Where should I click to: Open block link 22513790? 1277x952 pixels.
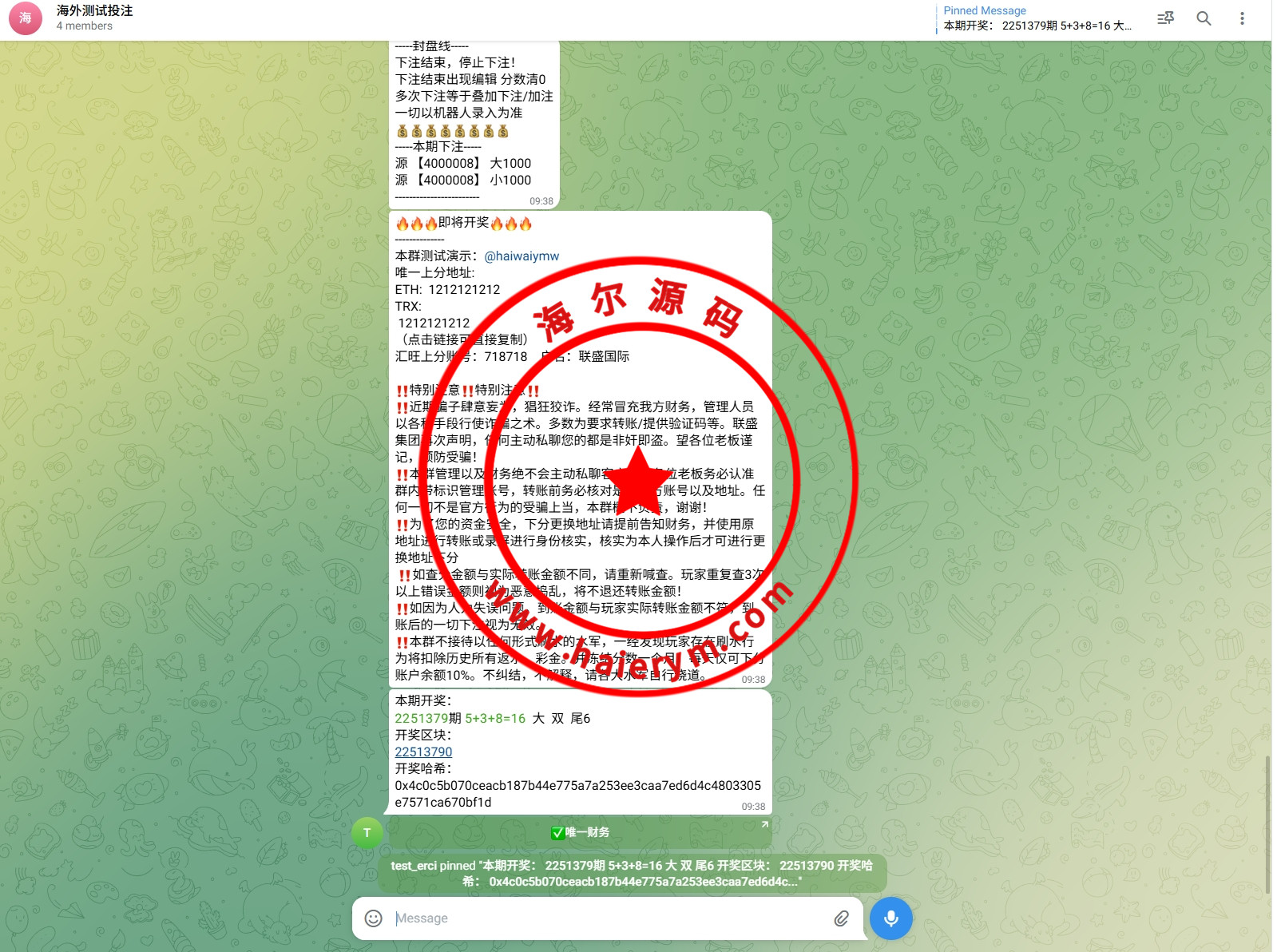[423, 752]
